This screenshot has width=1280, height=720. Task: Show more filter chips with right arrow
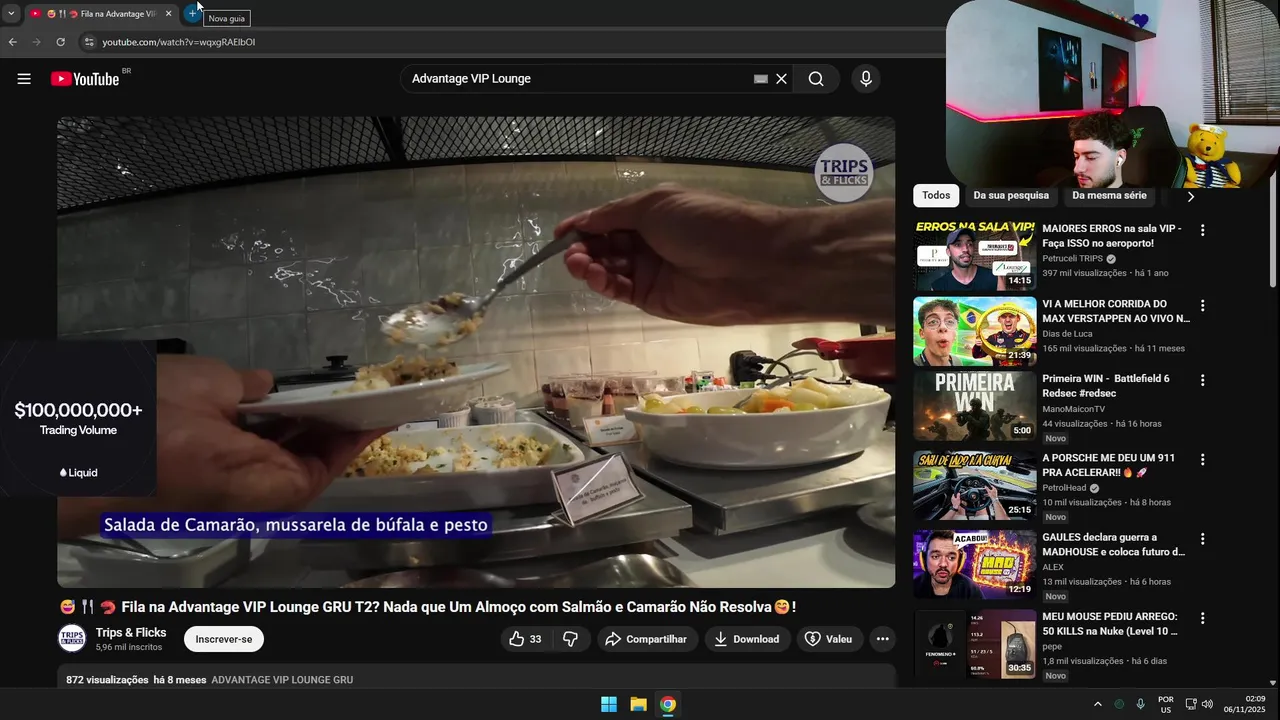(1190, 196)
